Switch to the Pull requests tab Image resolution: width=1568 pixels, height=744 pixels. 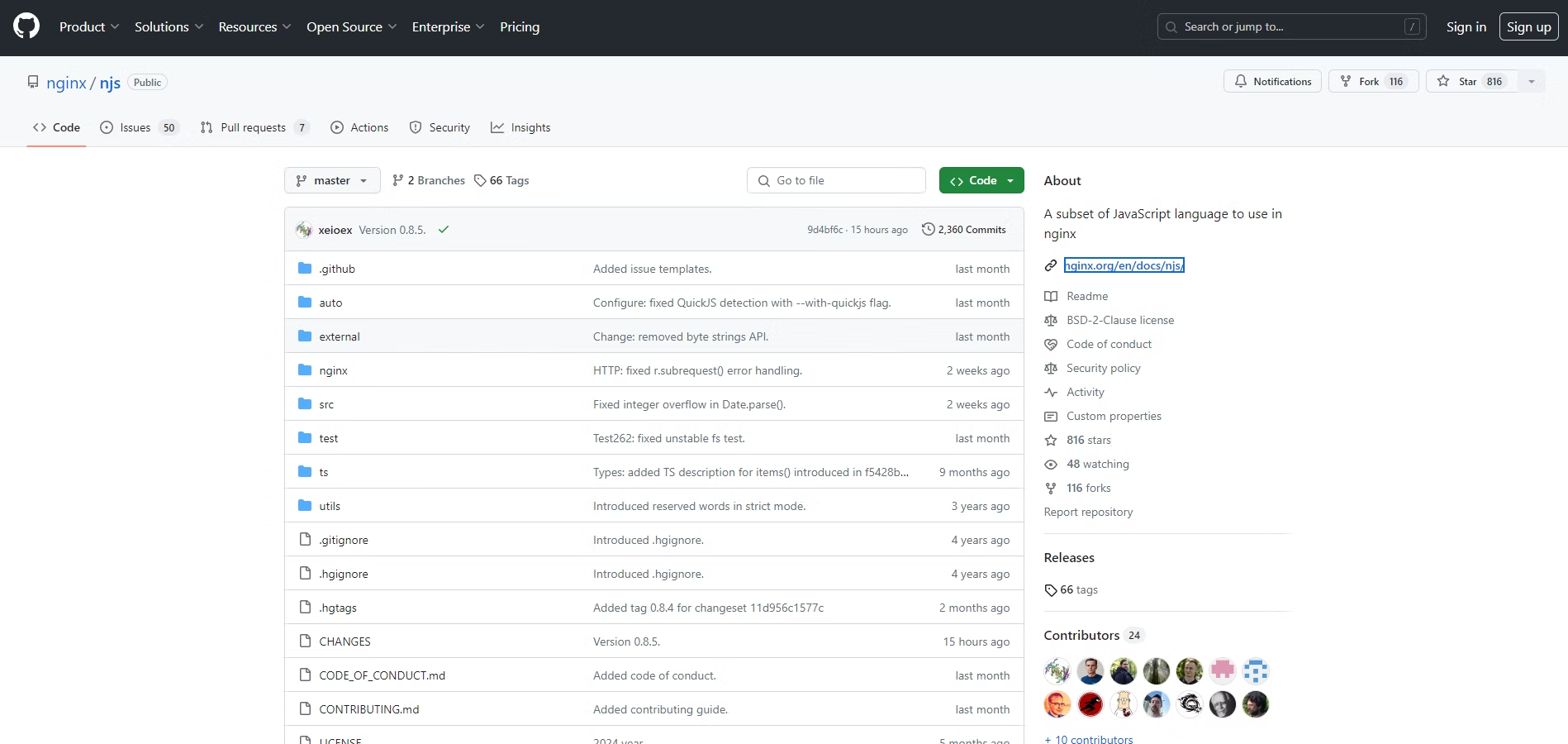tap(254, 127)
